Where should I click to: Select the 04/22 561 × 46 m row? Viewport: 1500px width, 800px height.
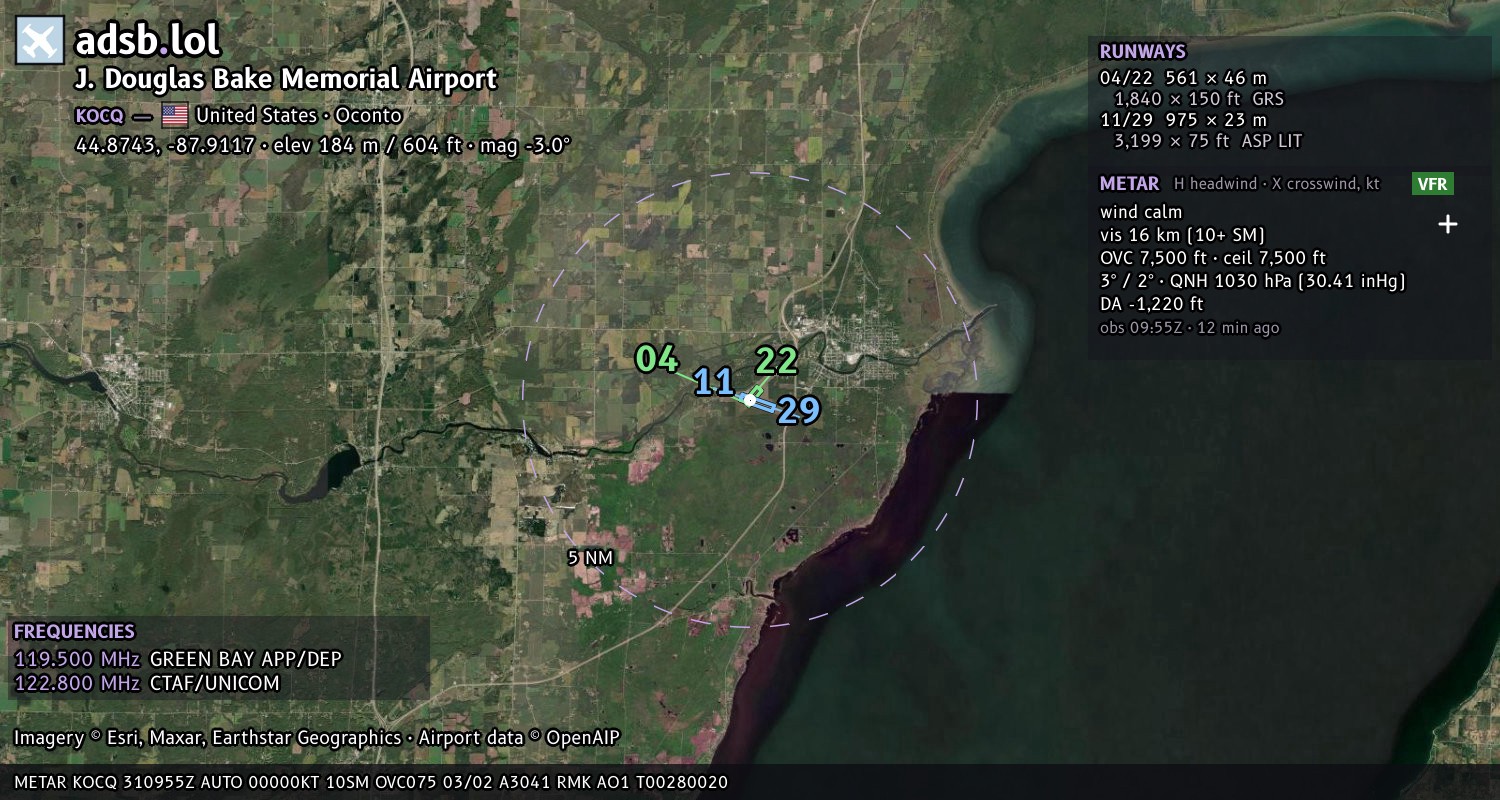1183,77
